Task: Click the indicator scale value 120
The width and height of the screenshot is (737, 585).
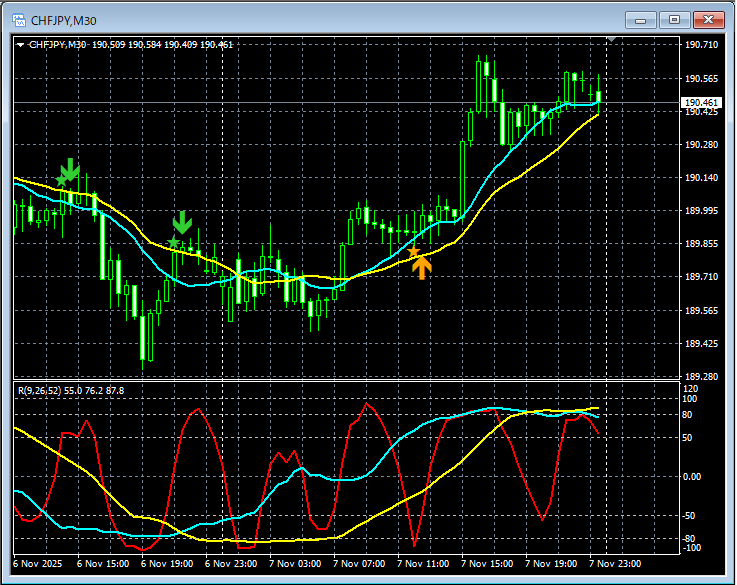Action: [690, 389]
